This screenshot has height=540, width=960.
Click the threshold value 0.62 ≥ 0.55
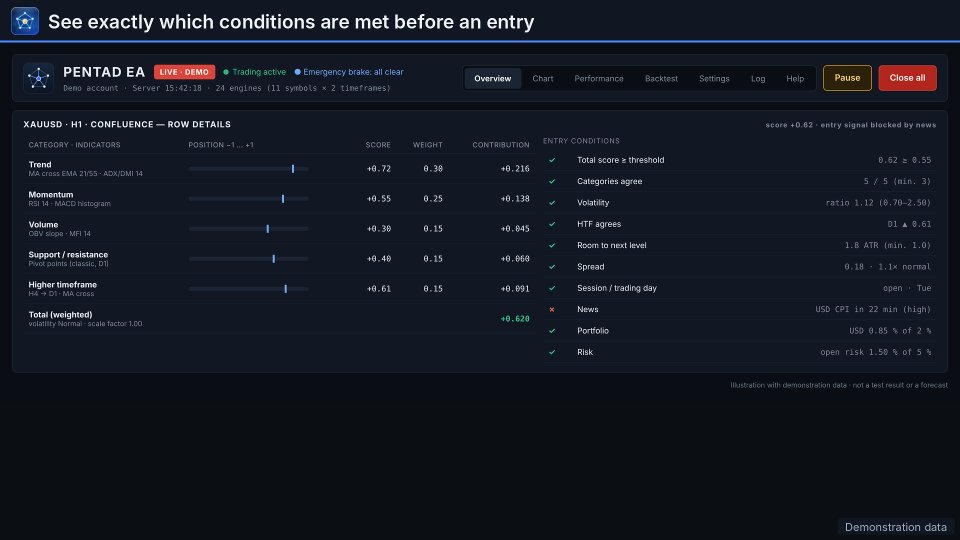click(x=904, y=160)
